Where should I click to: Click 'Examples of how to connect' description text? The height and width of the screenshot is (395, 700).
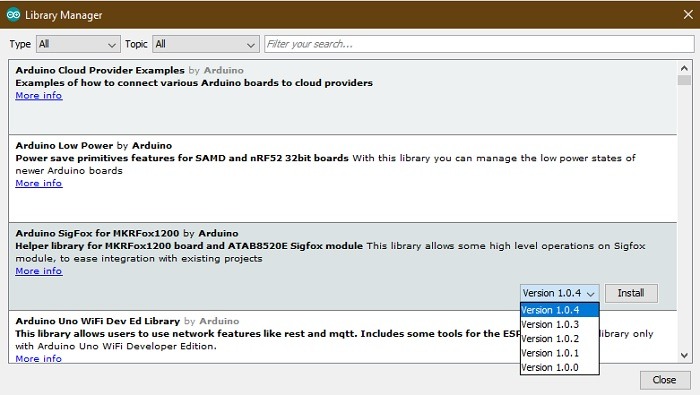(x=194, y=83)
